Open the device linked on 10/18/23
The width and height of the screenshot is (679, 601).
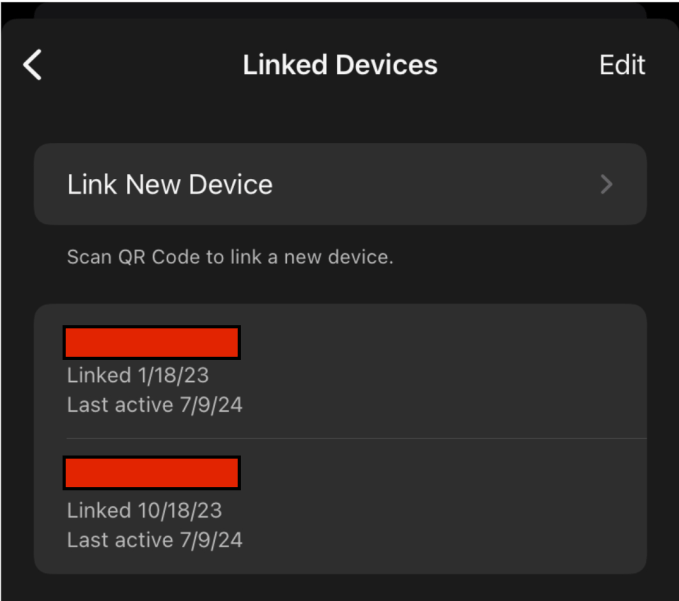(x=340, y=506)
